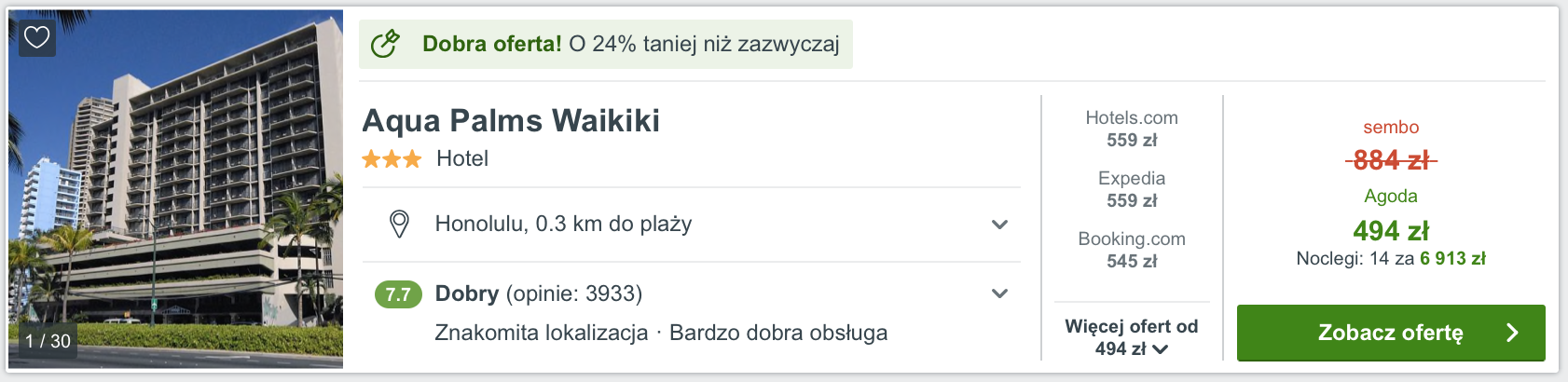
Task: Click the location pin icon
Action: click(399, 224)
